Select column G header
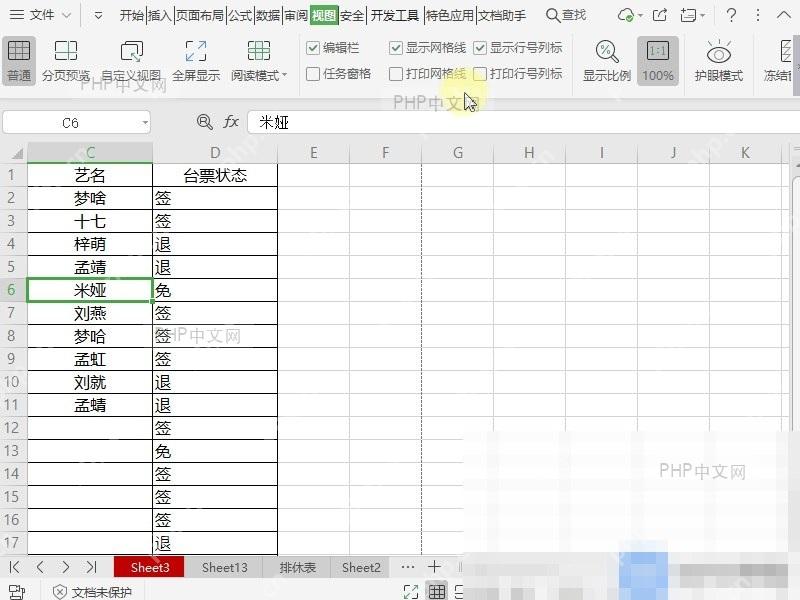Viewport: 800px width, 600px height. point(458,153)
